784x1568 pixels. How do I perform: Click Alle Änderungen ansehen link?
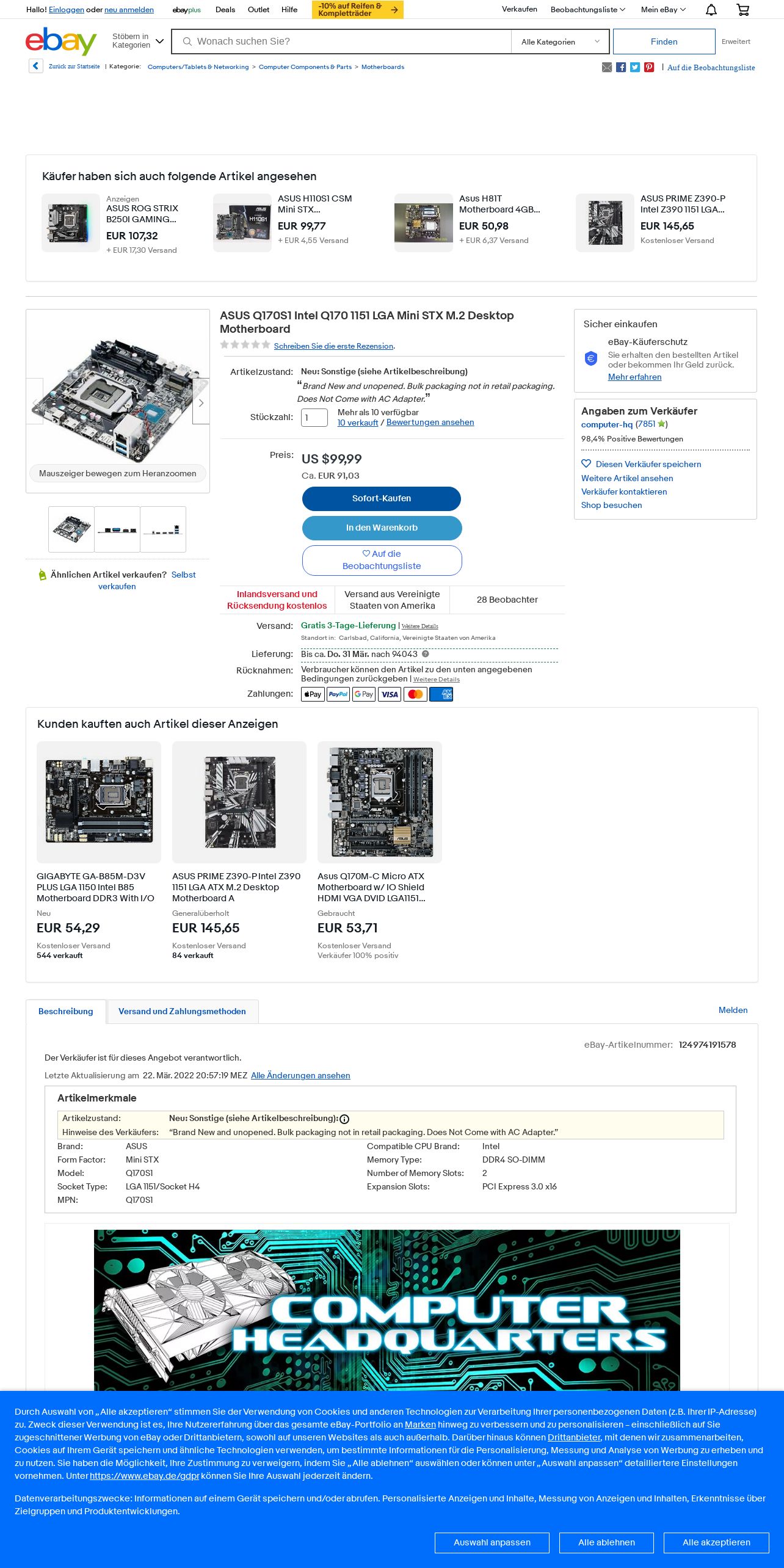300,1075
